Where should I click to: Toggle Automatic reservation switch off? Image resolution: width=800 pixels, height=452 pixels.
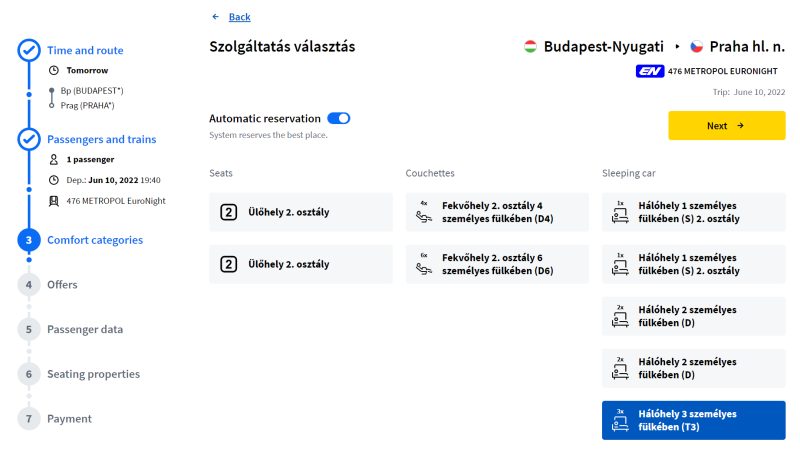(339, 118)
